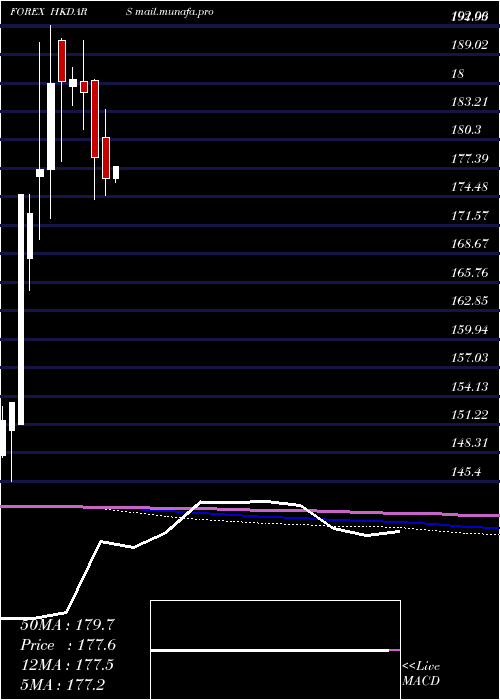Viewport: 500px width, 700px height.
Task: Click the 174.48 price axis label
Action: (471, 187)
